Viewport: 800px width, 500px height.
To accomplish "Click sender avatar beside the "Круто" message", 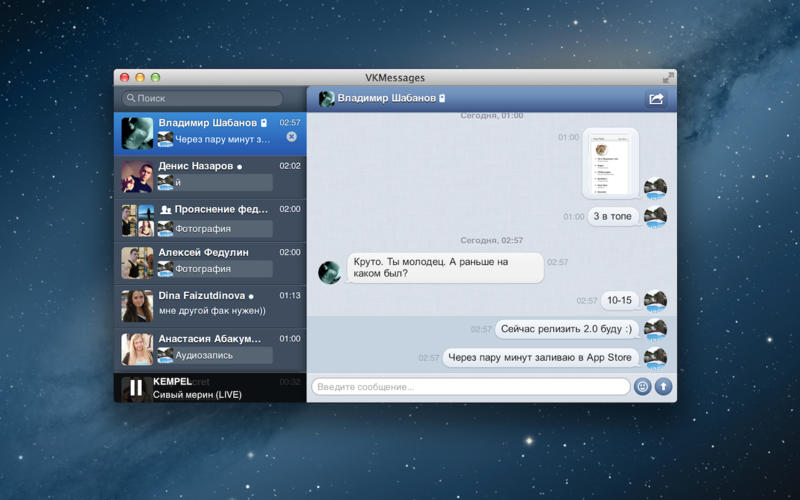I will [x=330, y=272].
